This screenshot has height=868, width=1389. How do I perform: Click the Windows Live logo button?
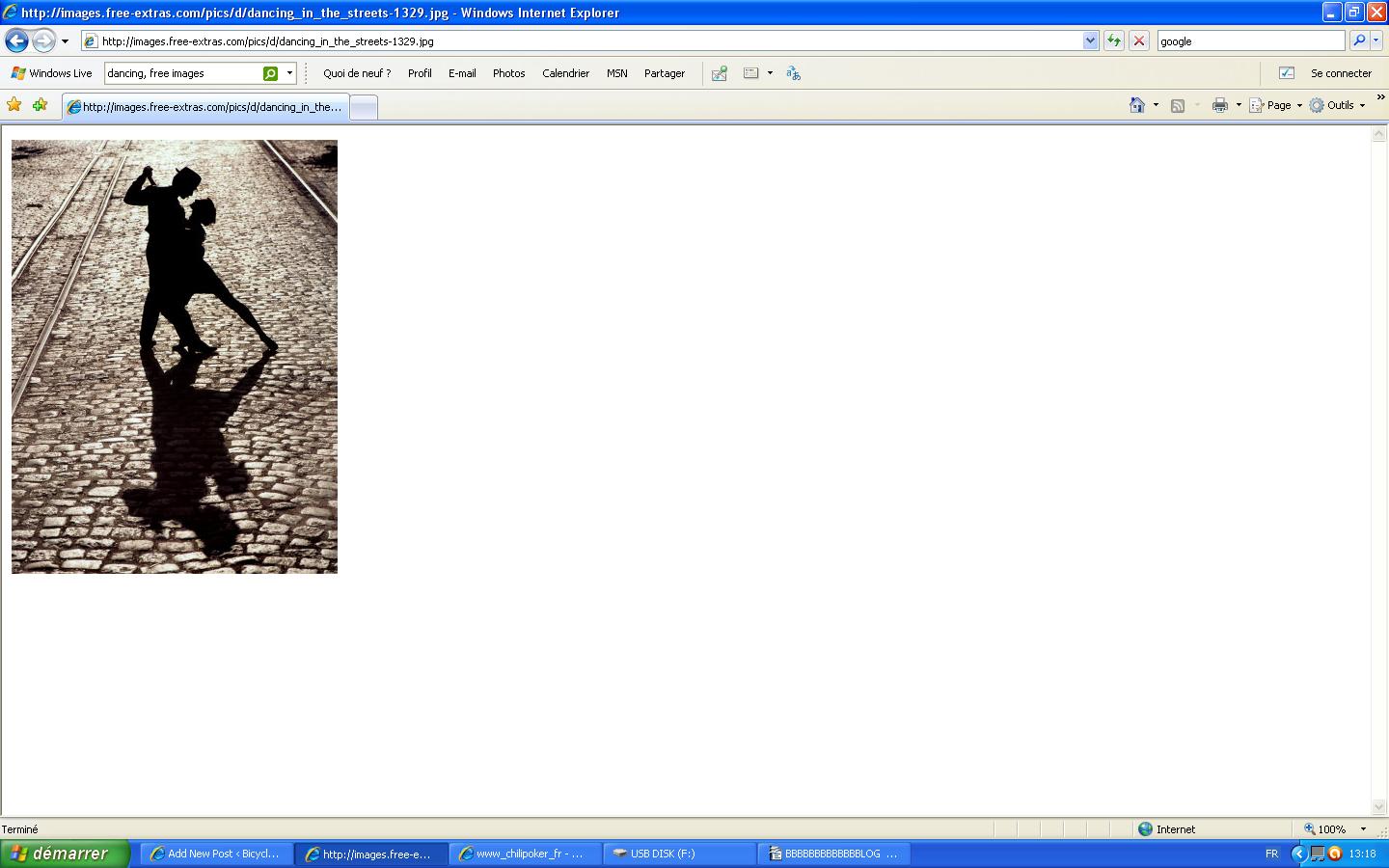[x=51, y=73]
